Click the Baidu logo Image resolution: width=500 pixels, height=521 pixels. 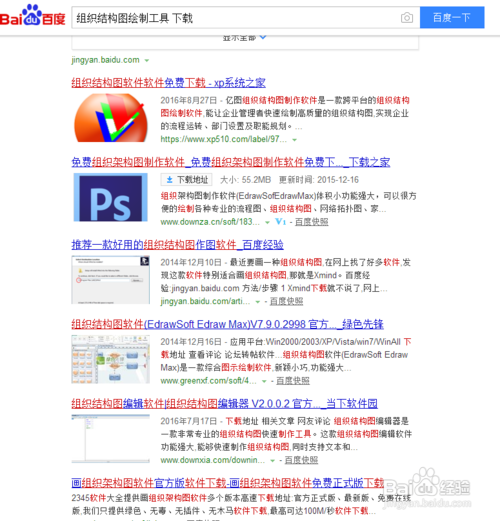[x=33, y=15]
